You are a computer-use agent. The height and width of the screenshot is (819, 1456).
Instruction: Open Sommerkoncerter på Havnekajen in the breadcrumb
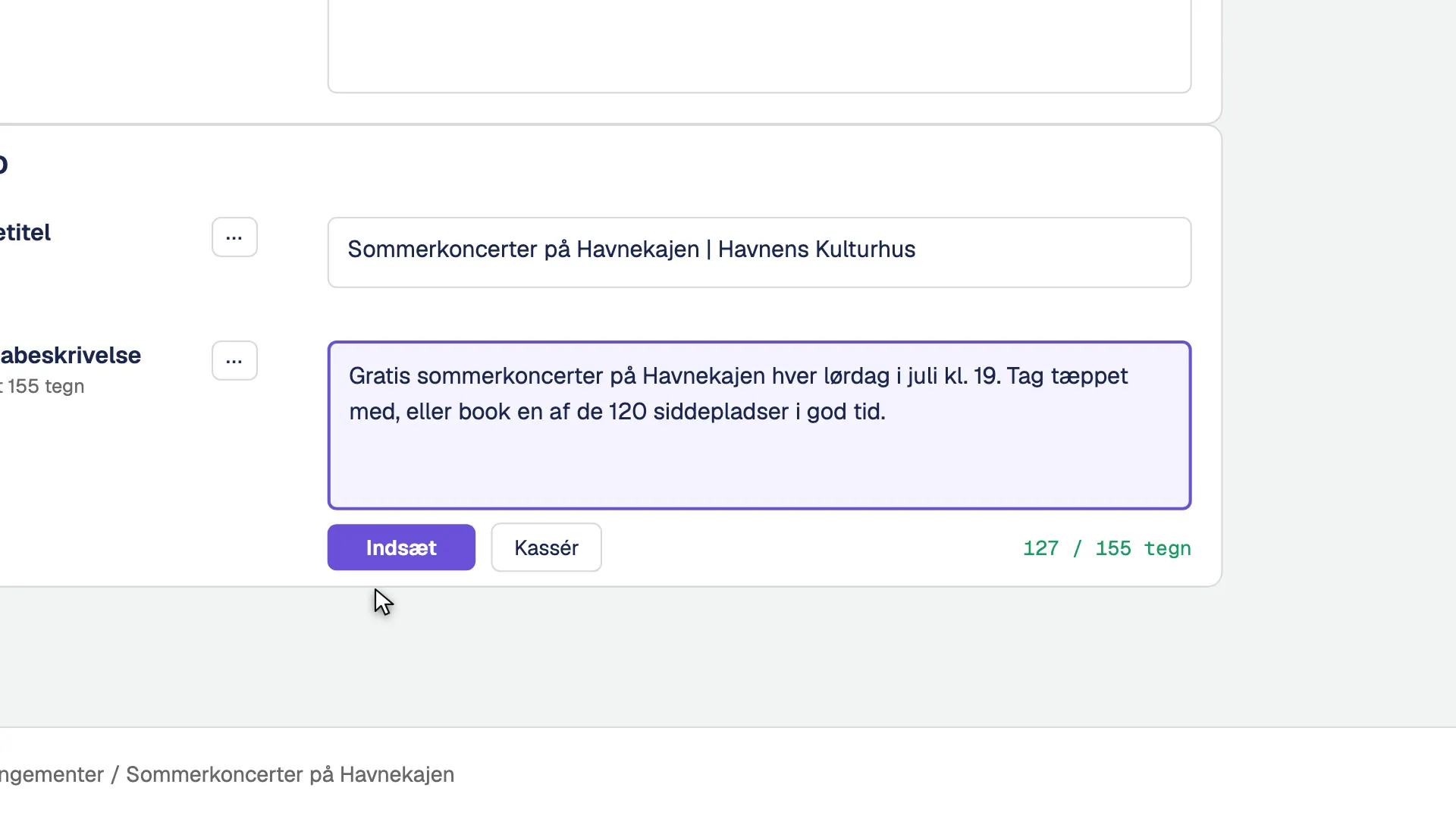[290, 774]
